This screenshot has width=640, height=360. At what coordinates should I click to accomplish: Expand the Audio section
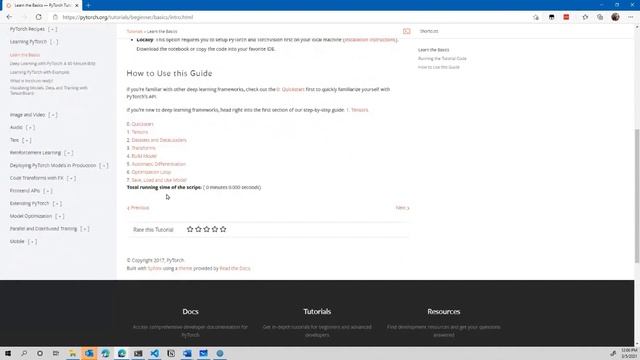click(x=30, y=127)
